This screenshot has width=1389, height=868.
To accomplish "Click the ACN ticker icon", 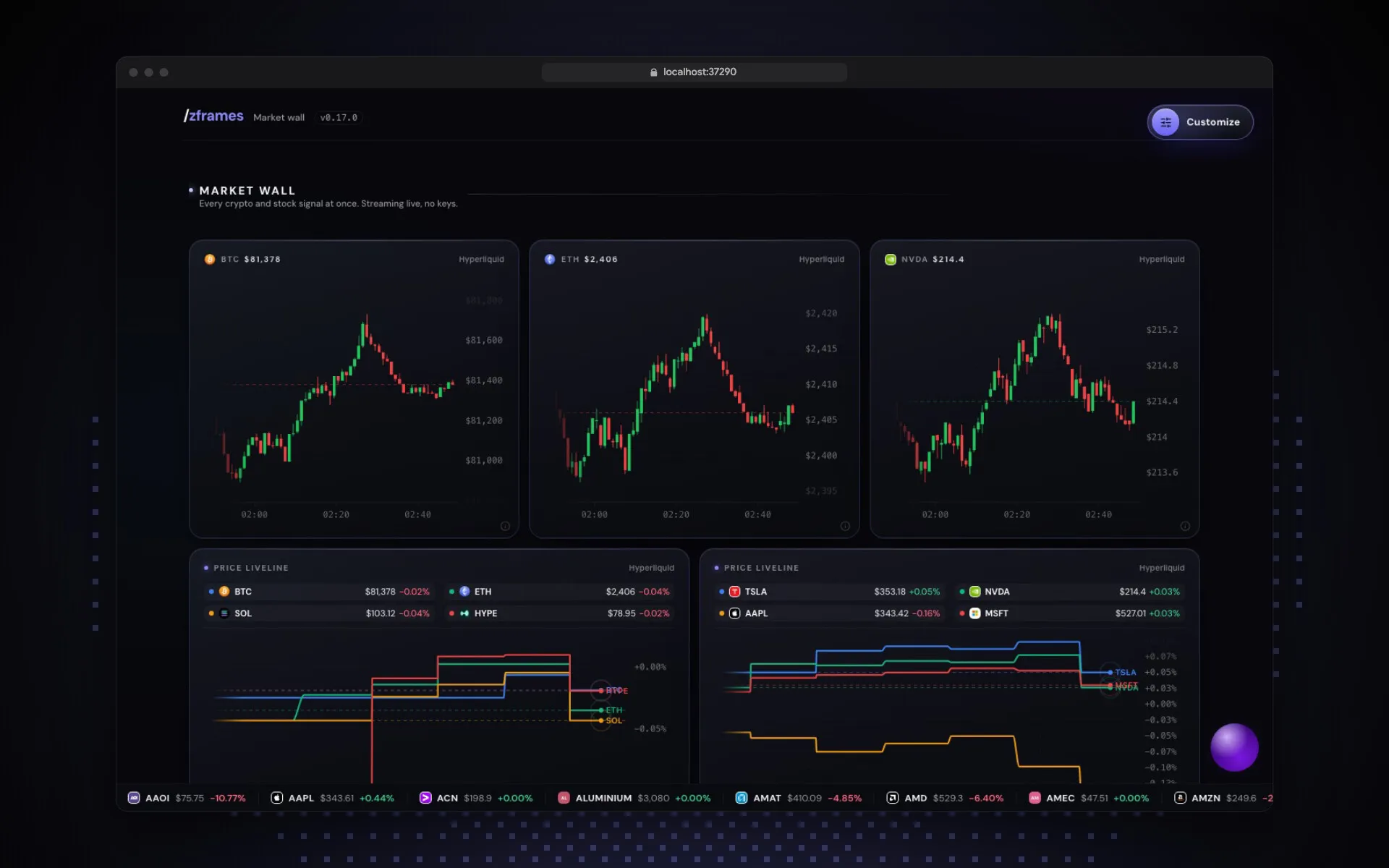I will (x=425, y=798).
